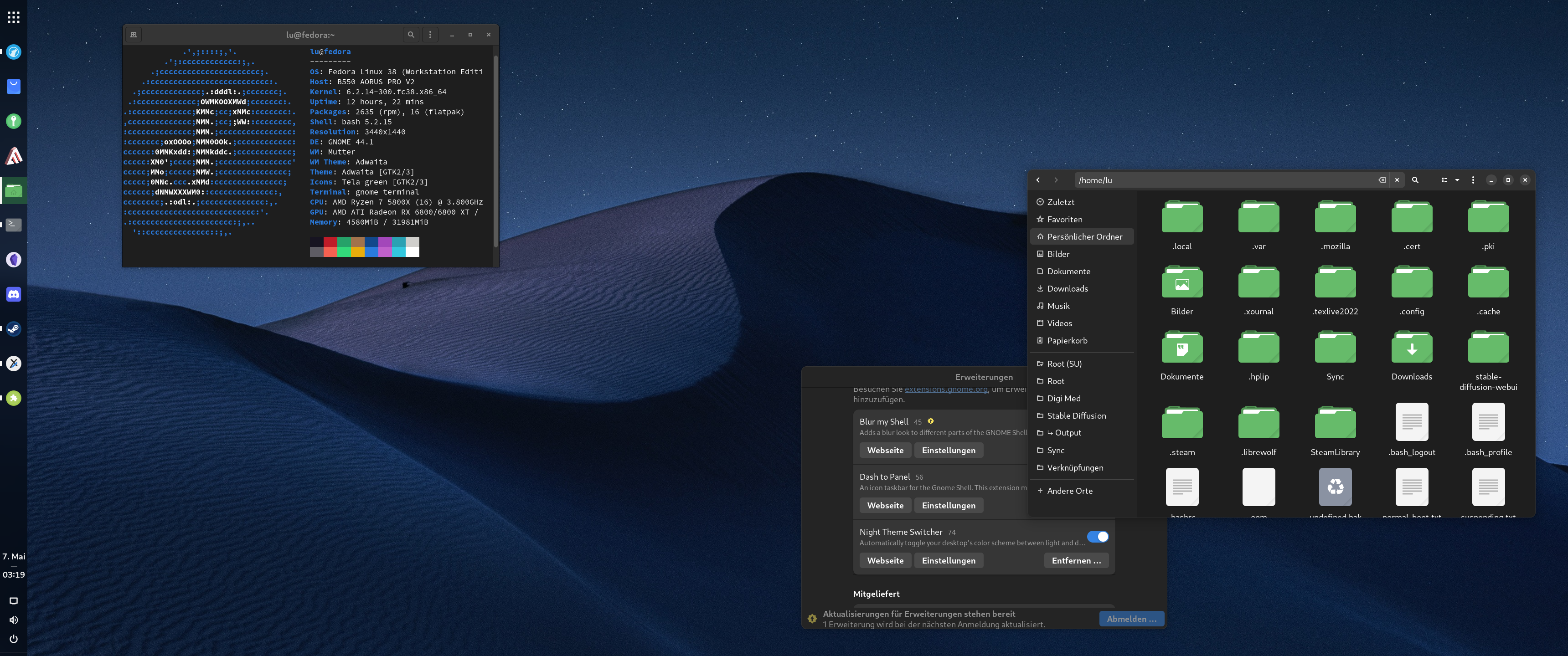Viewport: 1568px width, 656px height.
Task: Open Andere Orte in the sidebar
Action: (1082, 491)
